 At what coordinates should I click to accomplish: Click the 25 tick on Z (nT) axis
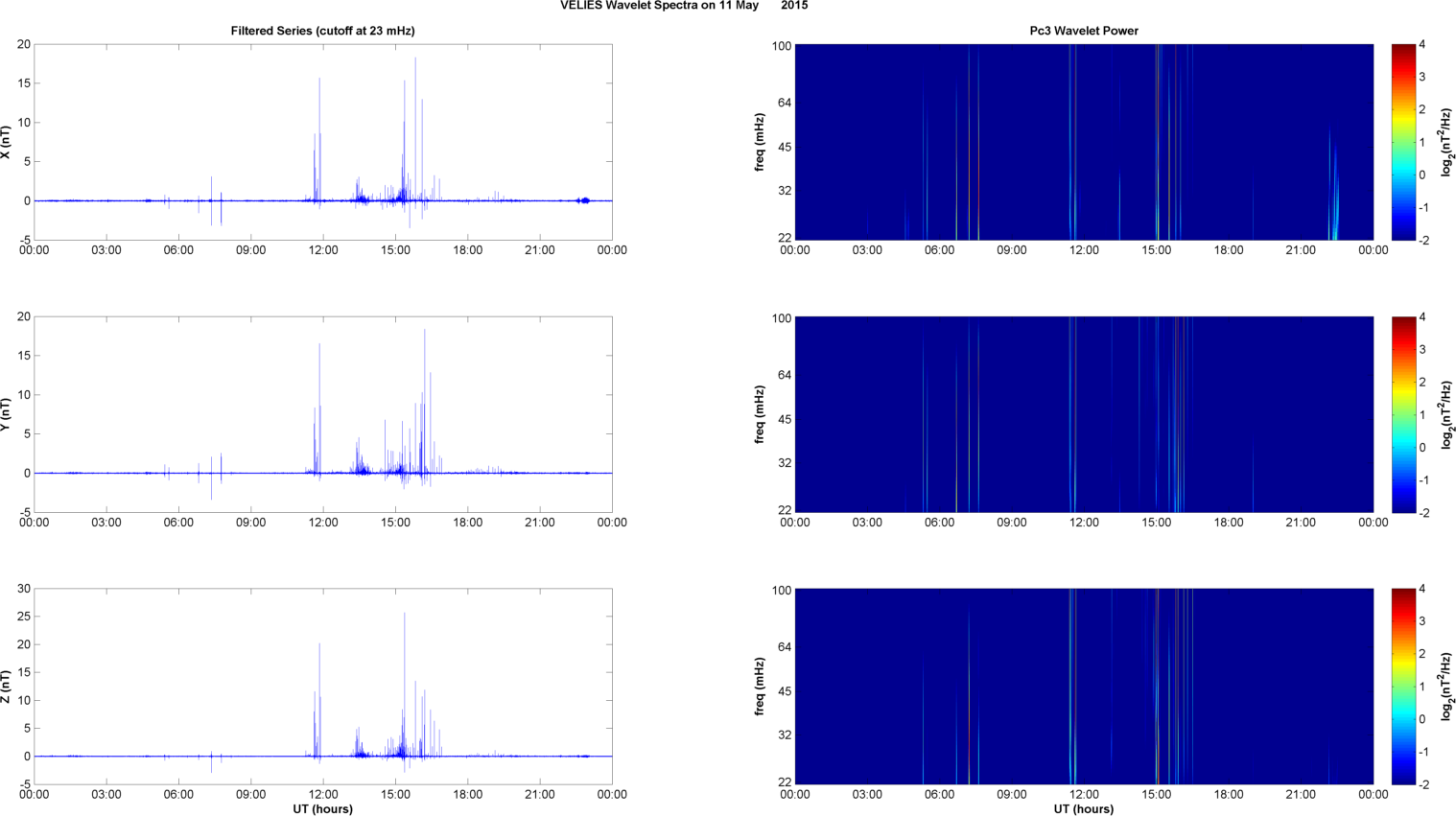pos(24,617)
